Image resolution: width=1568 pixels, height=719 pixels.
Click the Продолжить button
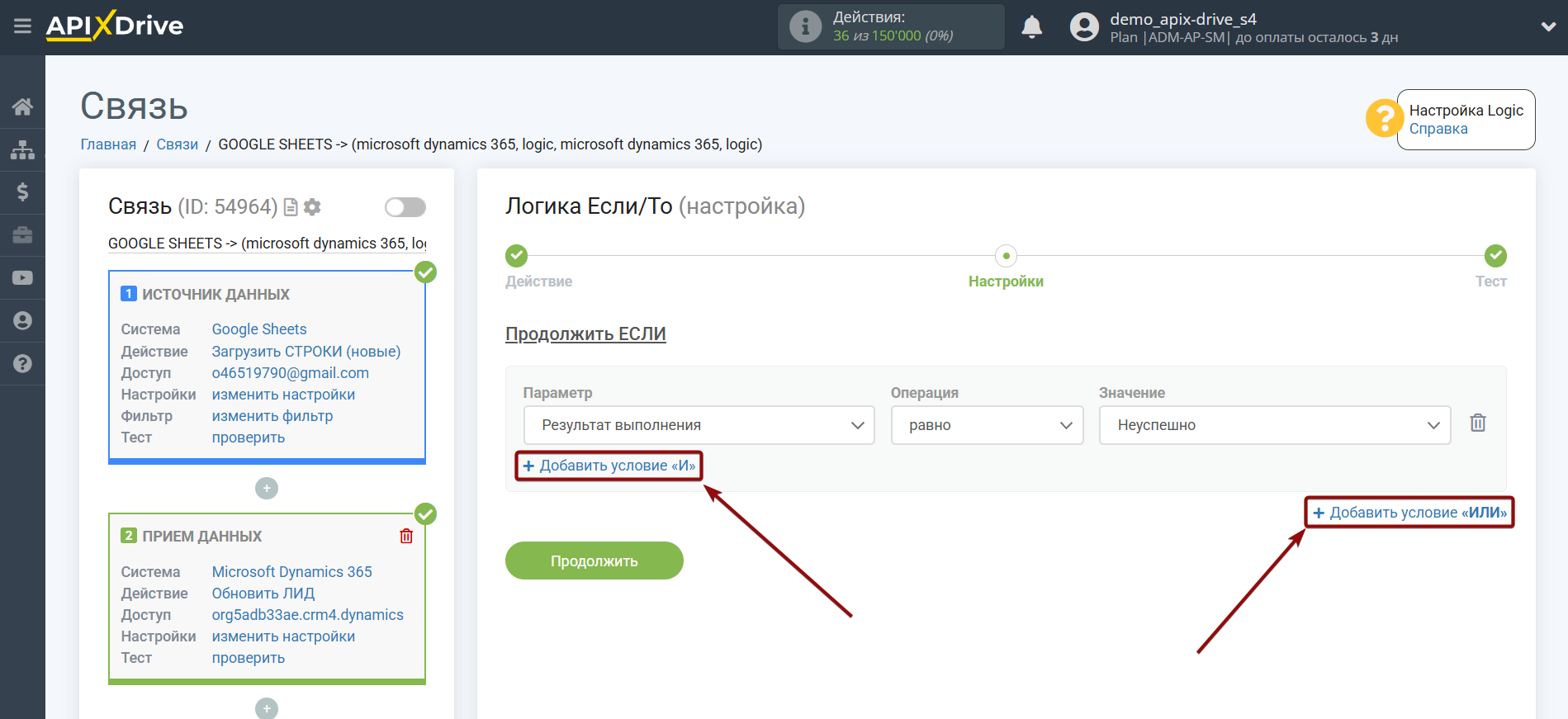(x=595, y=561)
